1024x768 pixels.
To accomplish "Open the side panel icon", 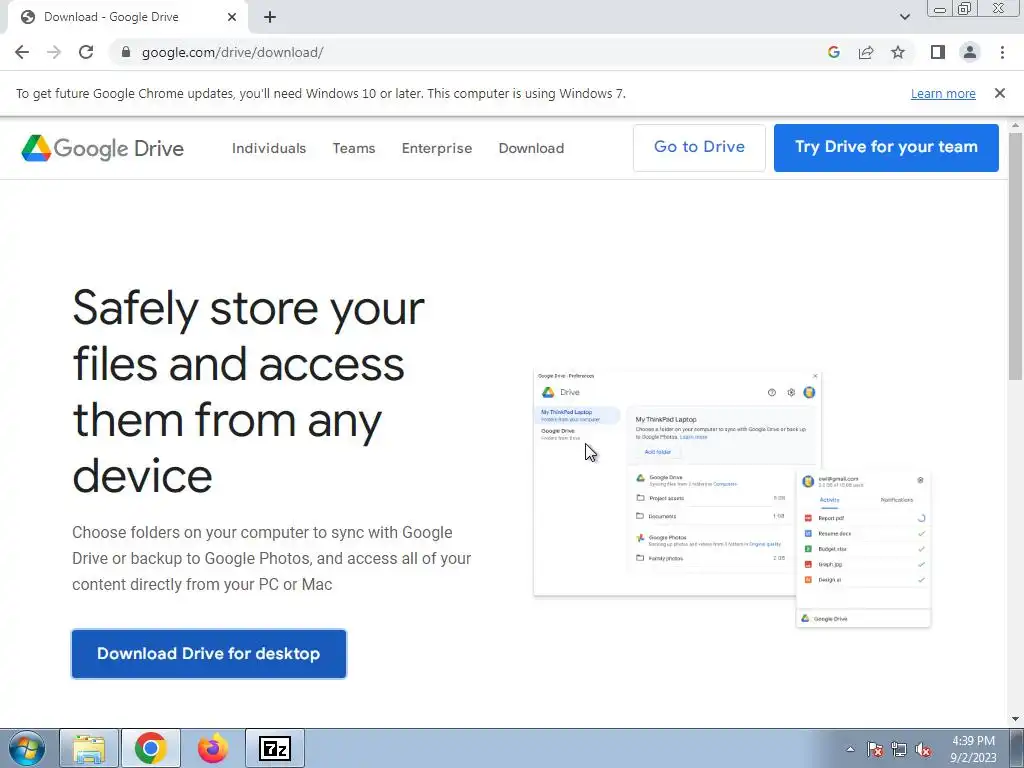I will point(938,52).
